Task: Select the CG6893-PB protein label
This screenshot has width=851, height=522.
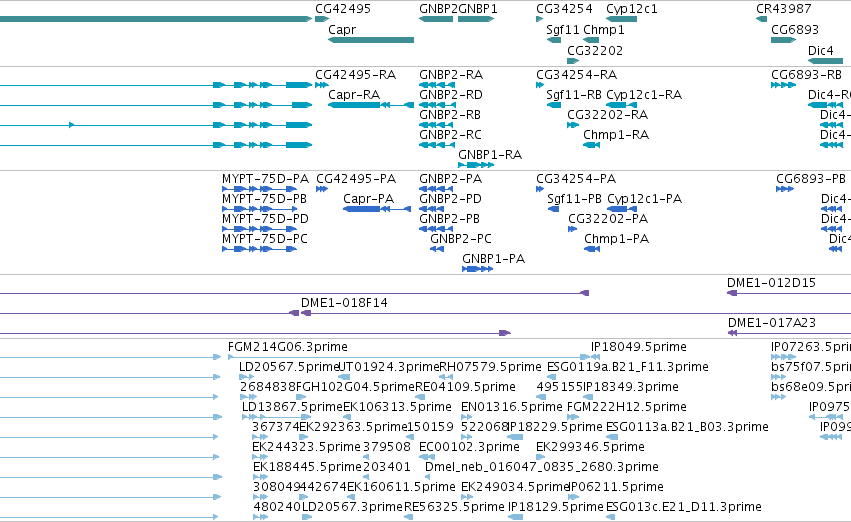Action: tap(811, 179)
